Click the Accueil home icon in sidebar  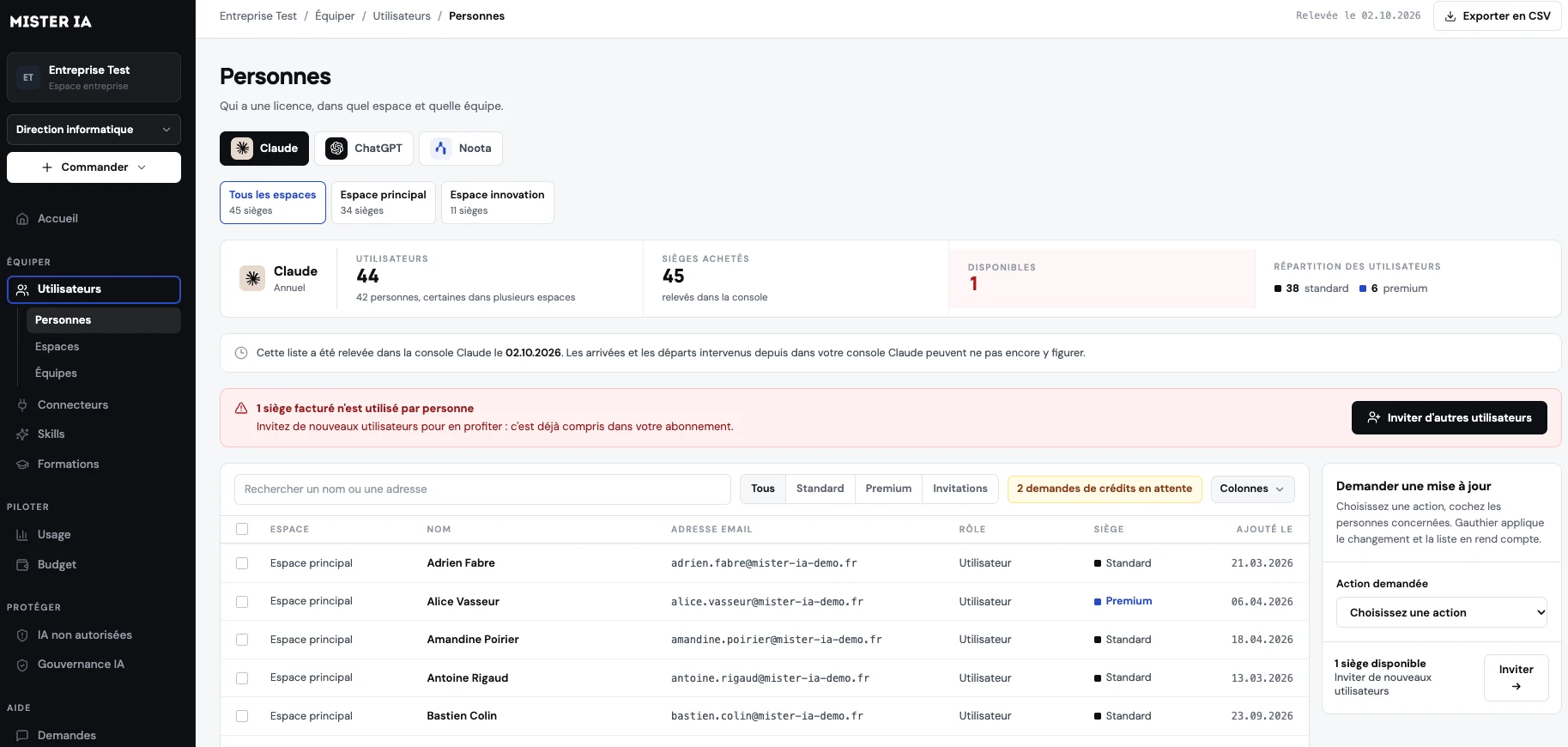22,219
